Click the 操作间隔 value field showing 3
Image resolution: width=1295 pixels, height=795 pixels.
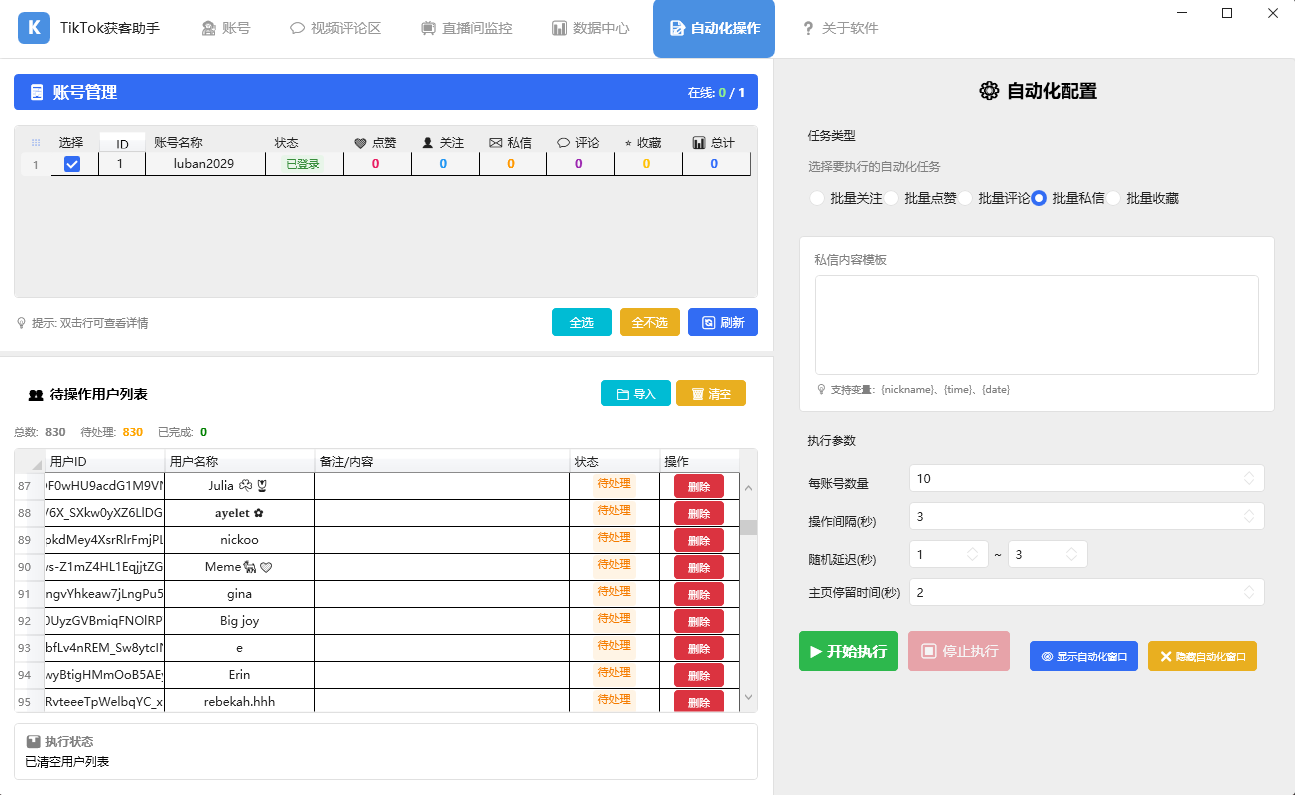[1087, 516]
